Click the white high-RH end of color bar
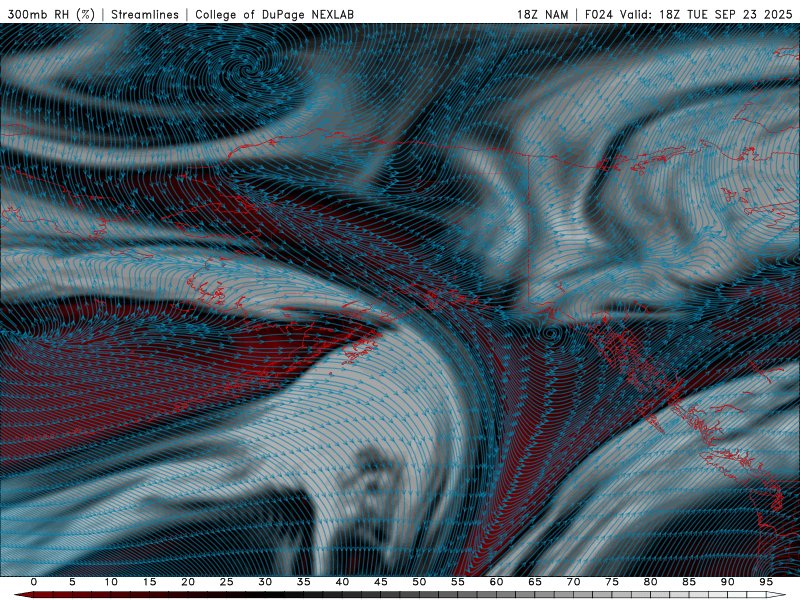 [x=774, y=595]
